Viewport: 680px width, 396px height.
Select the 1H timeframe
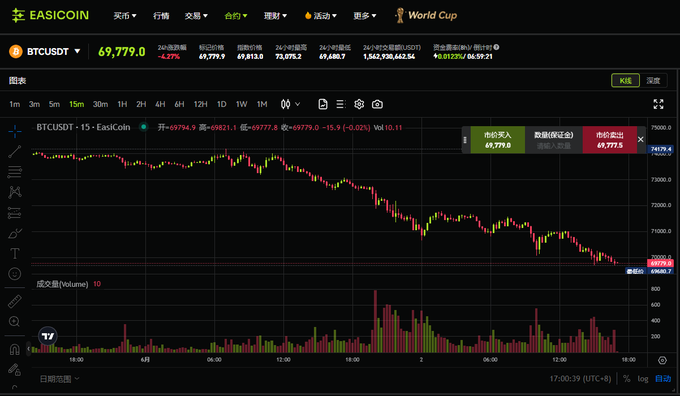point(122,104)
